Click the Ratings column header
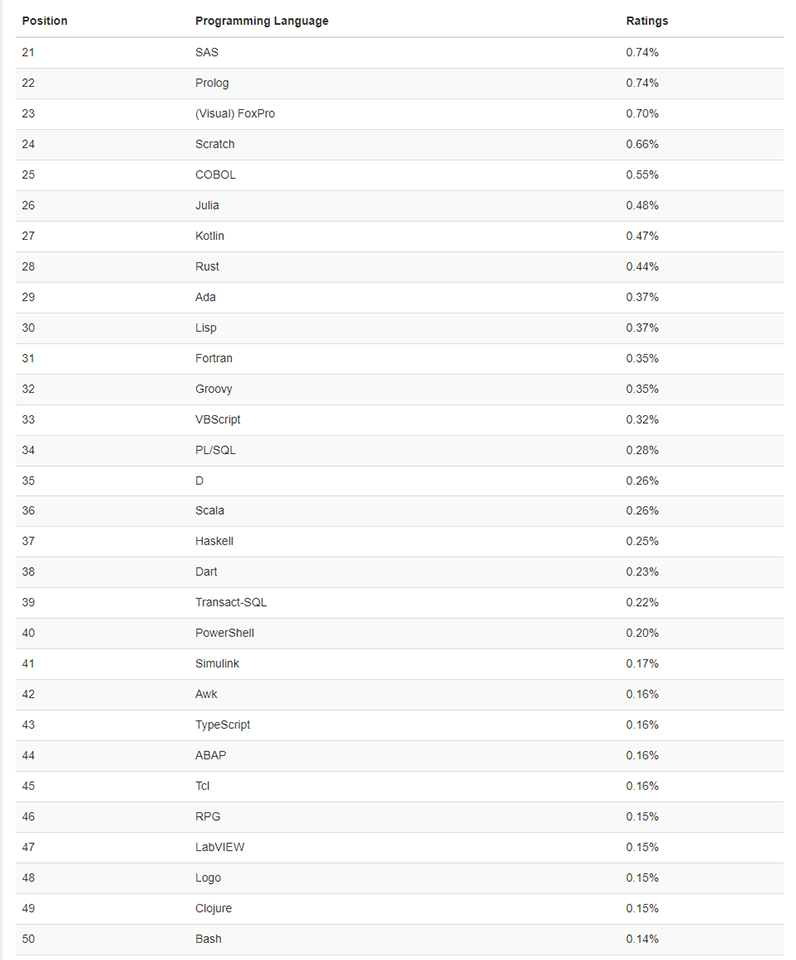Image resolution: width=796 pixels, height=960 pixels. click(647, 21)
